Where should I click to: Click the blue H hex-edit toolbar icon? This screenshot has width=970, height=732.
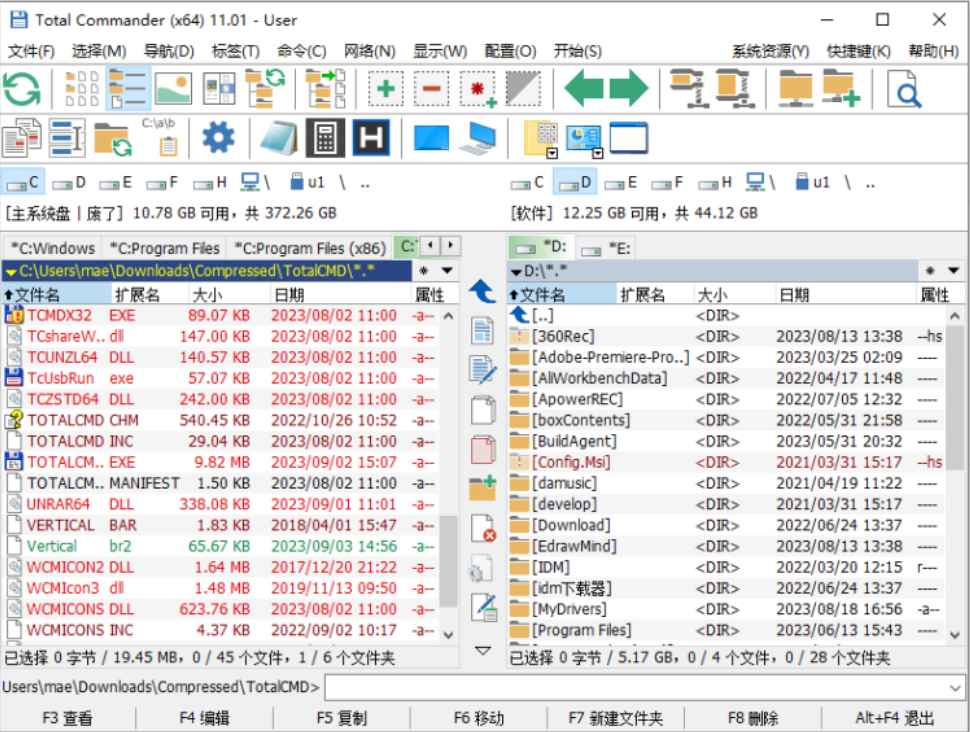370,140
